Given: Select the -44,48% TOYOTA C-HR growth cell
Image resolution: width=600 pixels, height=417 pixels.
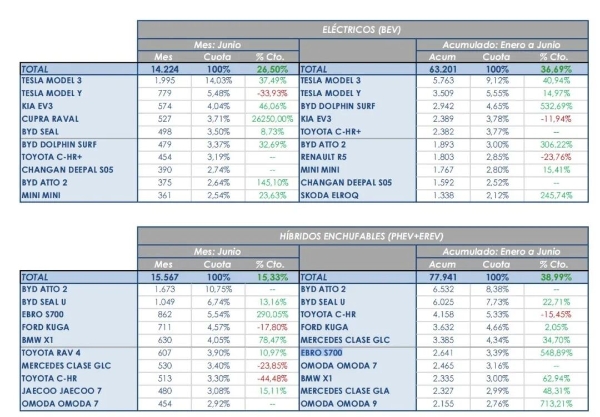Looking at the screenshot, I should (272, 378).
